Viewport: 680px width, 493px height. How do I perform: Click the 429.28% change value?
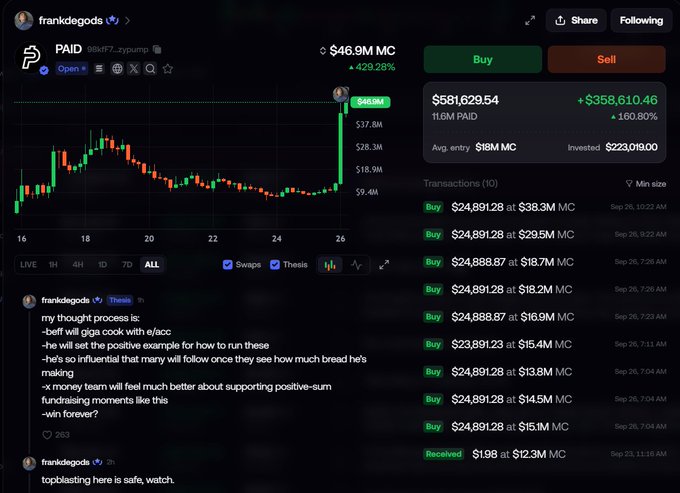[372, 67]
